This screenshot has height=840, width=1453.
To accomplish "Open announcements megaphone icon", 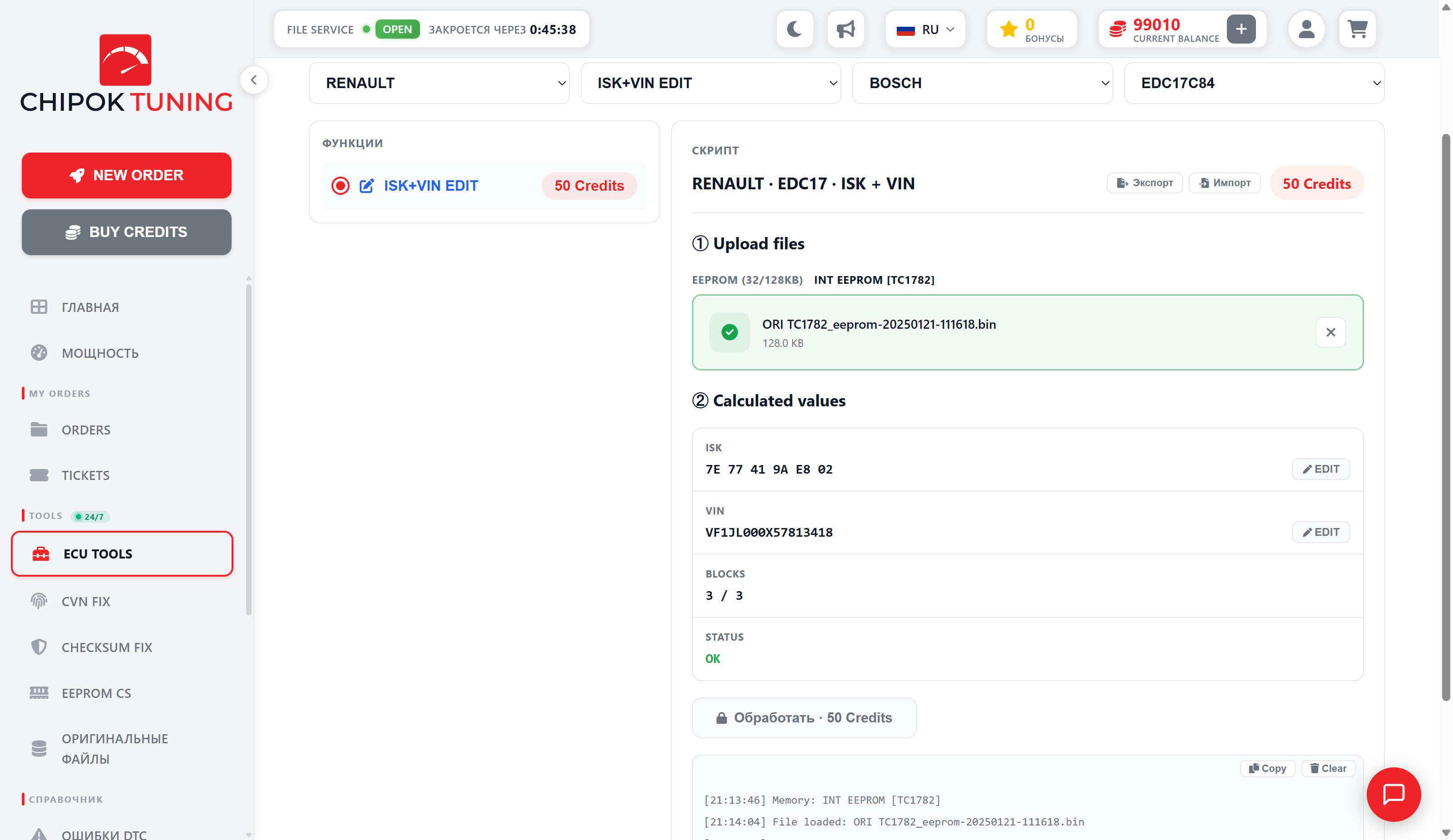I will click(x=845, y=29).
